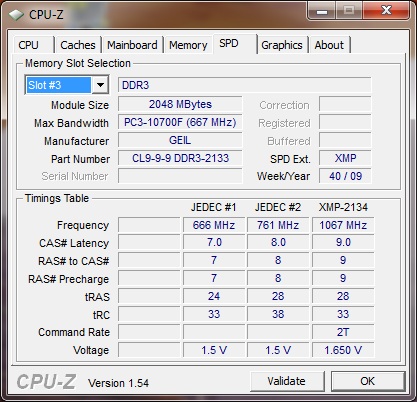The image size is (417, 402).
Task: Click the XMP tRC value 33
Action: point(343,314)
